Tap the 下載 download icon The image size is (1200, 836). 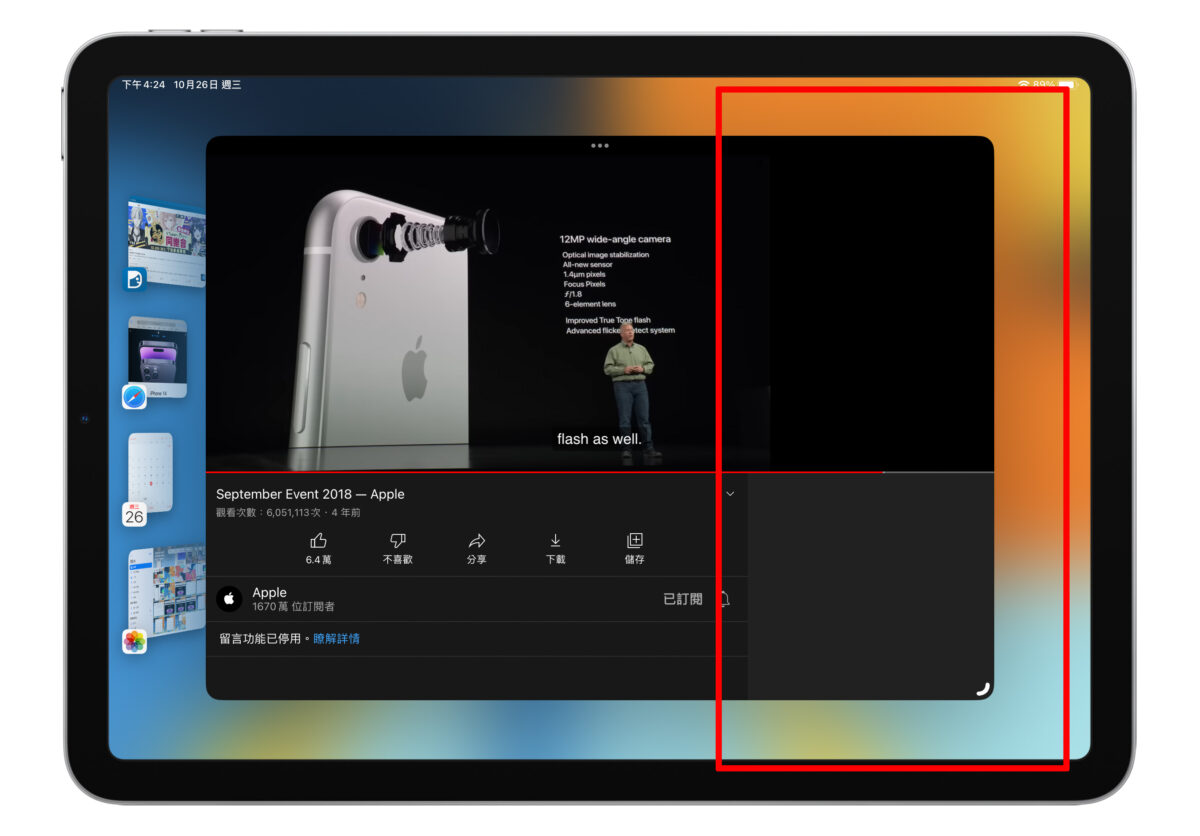556,541
